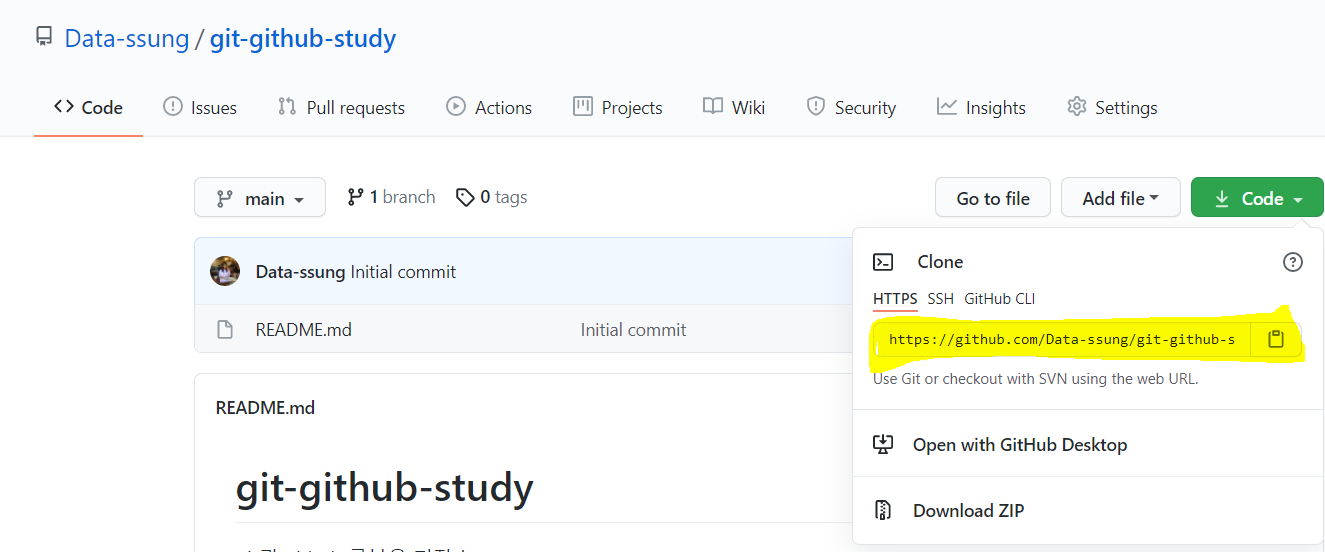This screenshot has height=552, width=1325.
Task: Click Data-ssung avatar in commit row
Action: pyautogui.click(x=225, y=271)
